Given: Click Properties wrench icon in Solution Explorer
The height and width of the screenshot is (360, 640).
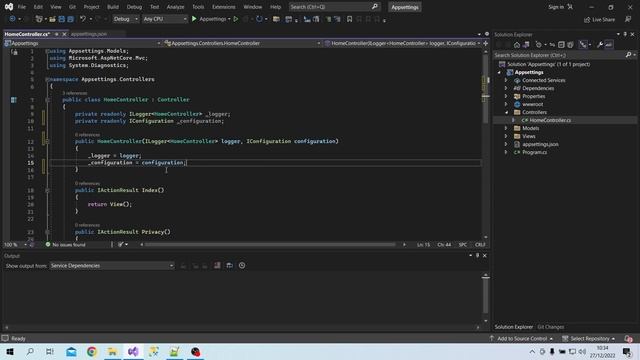Looking at the screenshot, I should pyautogui.click(x=600, y=44).
